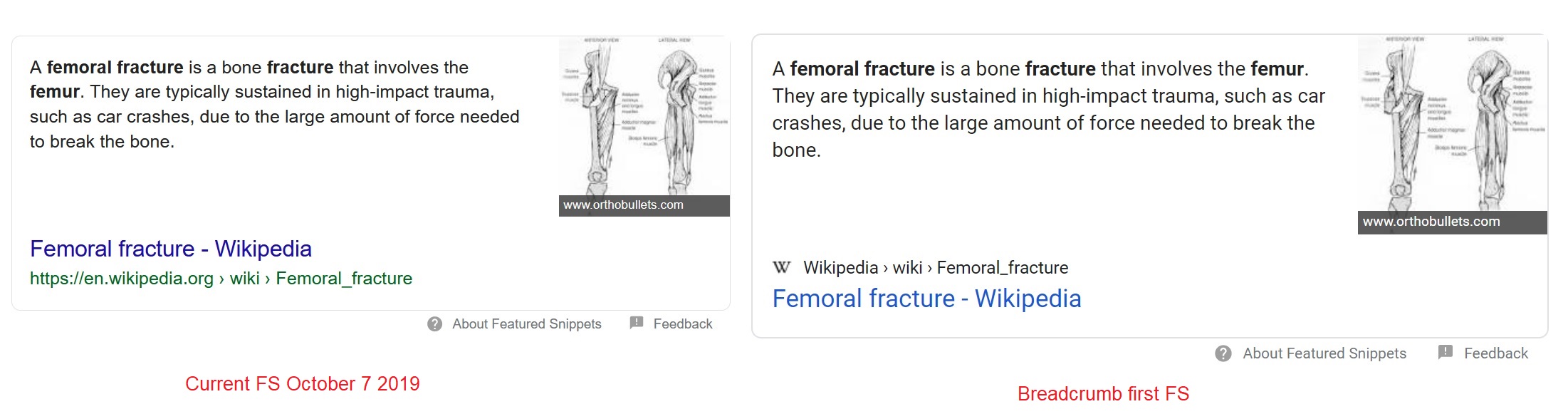Viewport: 1568px width, 414px height.
Task: Click the left snippet paragraph text
Action: click(x=275, y=105)
